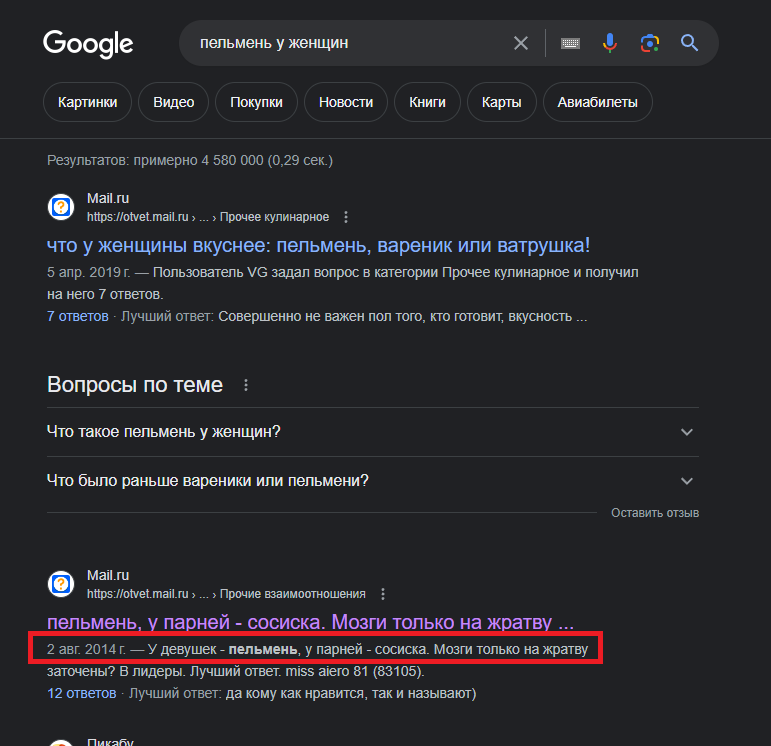Image resolution: width=771 pixels, height=746 pixels.
Task: Expand question Что было раньше вареники или пельмени?
Action: click(x=373, y=480)
